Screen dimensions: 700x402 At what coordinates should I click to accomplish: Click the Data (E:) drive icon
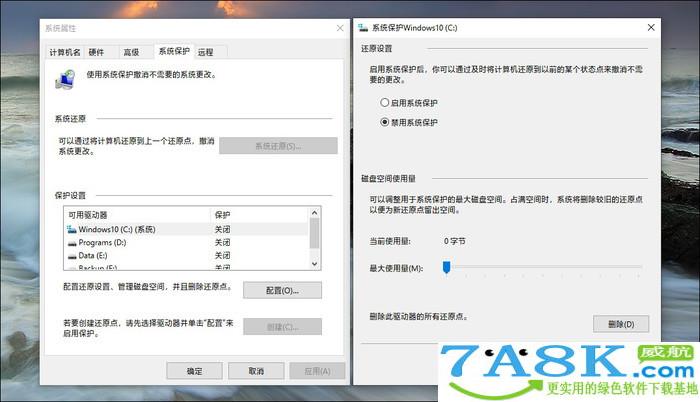pyautogui.click(x=72, y=256)
